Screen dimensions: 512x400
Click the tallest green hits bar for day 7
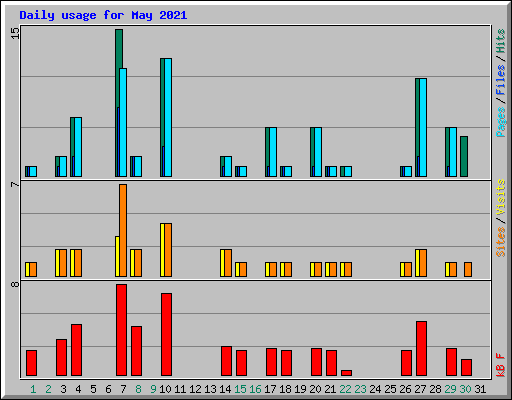(119, 50)
